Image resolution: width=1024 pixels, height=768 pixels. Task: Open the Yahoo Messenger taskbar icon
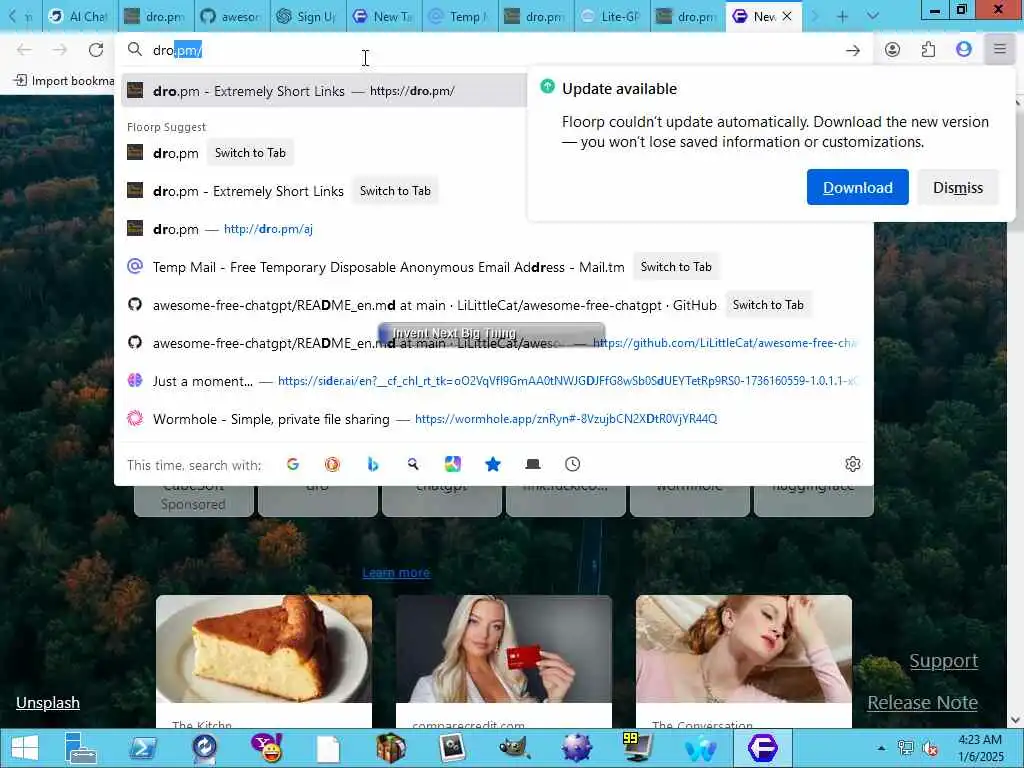coord(266,748)
